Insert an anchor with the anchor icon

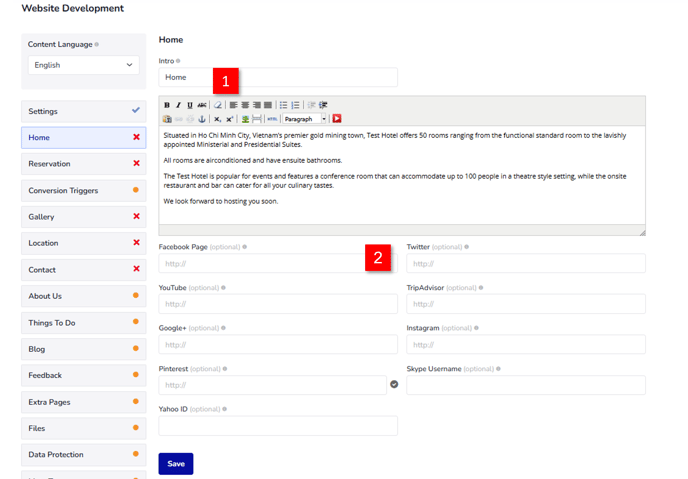[202, 119]
